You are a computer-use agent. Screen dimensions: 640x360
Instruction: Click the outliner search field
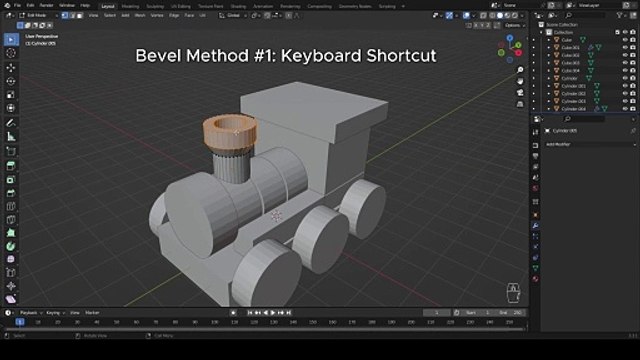[x=584, y=16]
